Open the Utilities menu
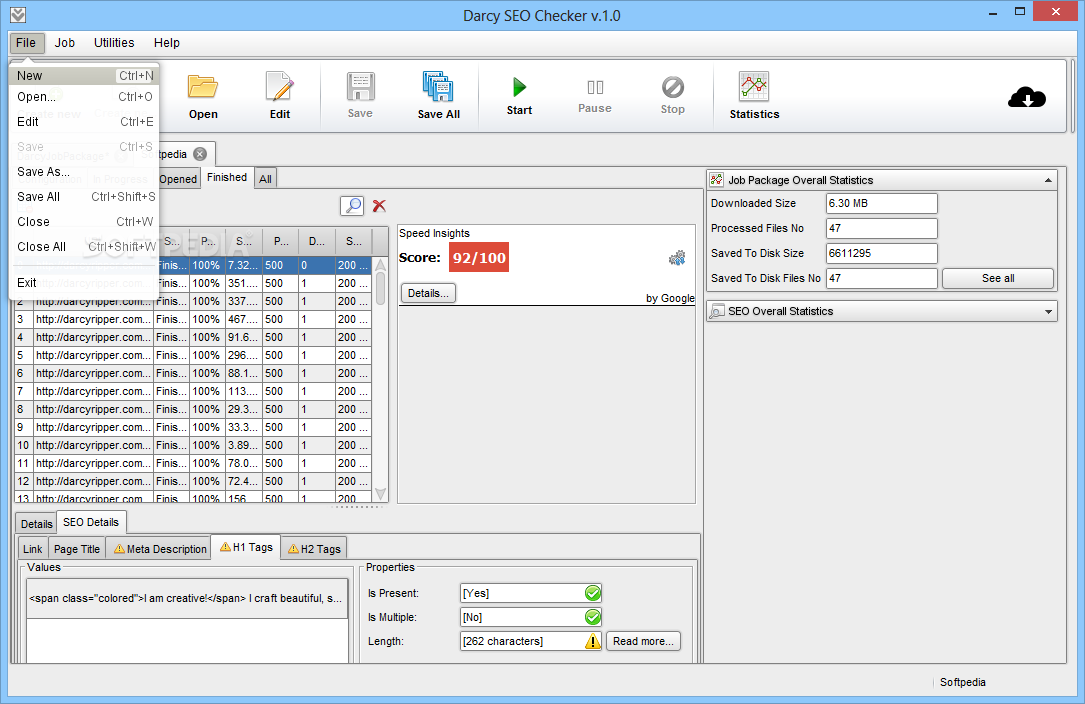The width and height of the screenshot is (1085, 704). coord(114,43)
